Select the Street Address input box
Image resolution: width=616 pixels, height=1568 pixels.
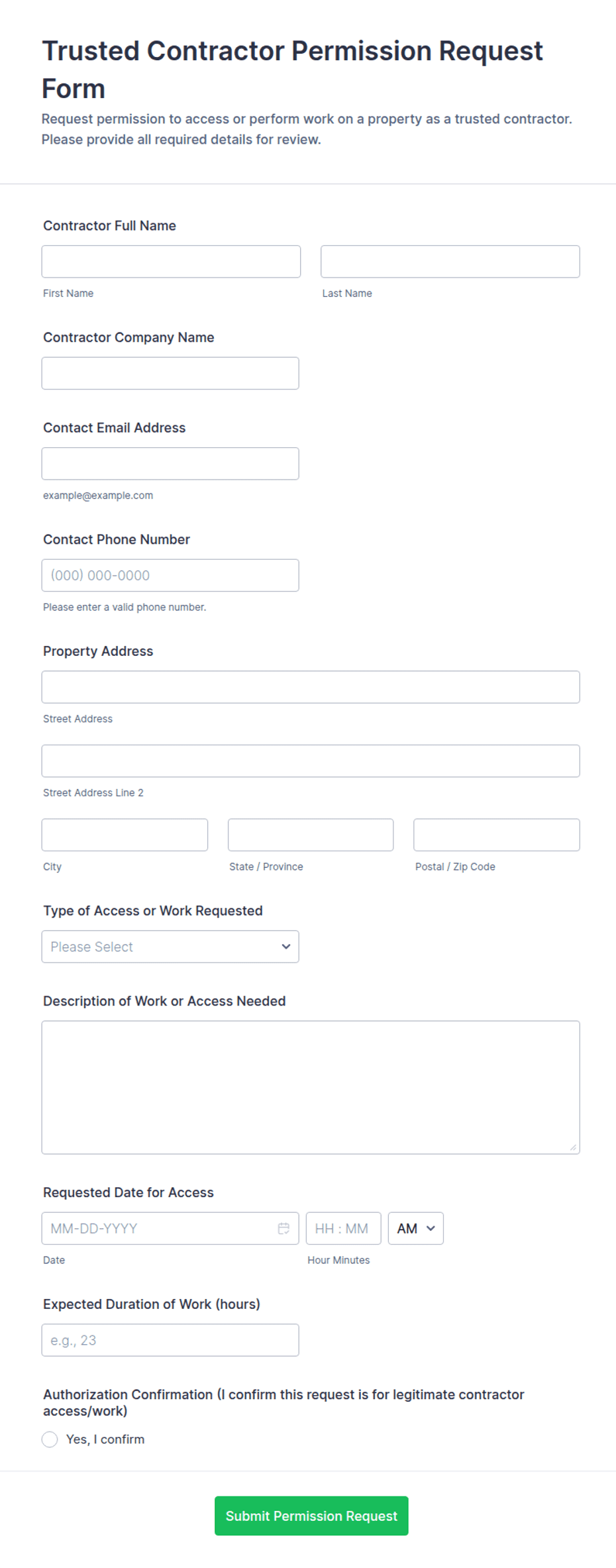[x=311, y=687]
